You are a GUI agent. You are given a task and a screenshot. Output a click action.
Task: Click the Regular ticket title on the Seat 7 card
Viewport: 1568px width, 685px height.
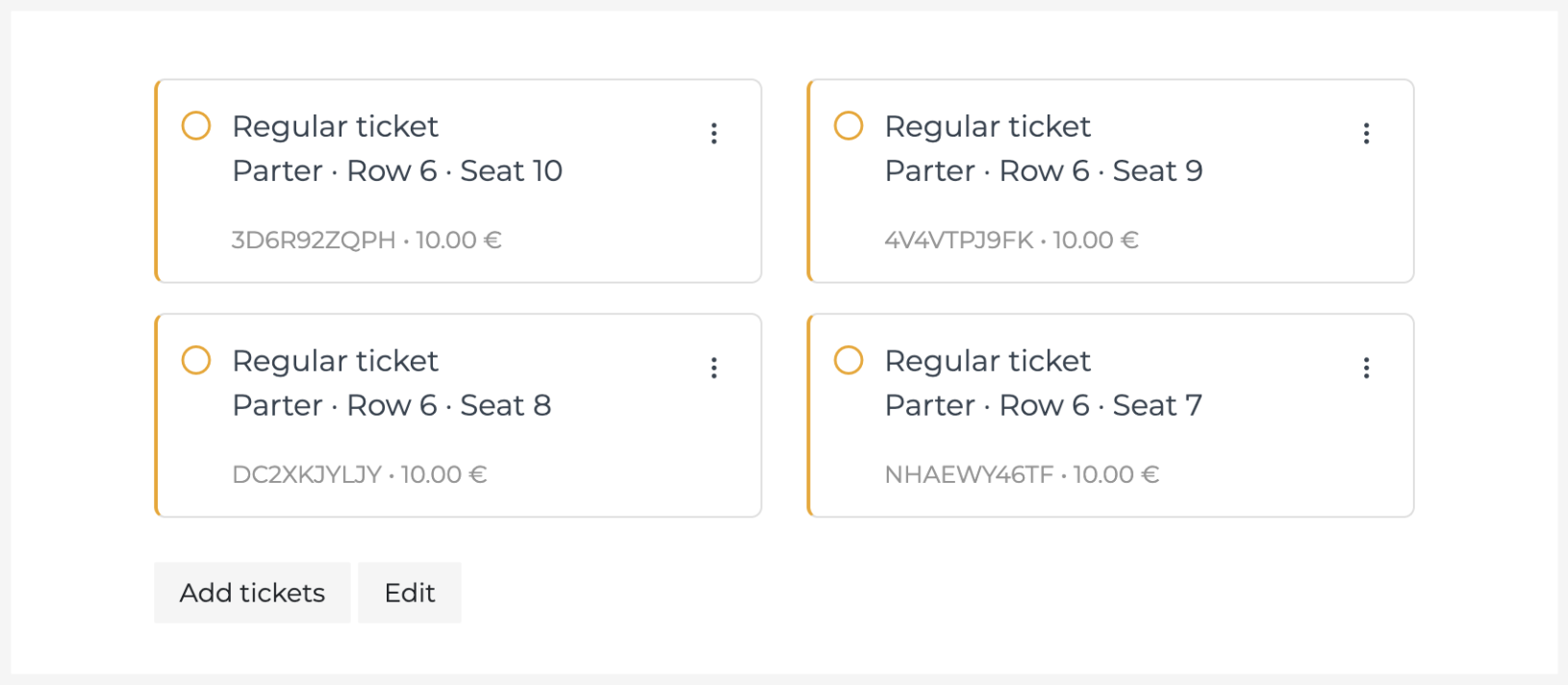[987, 360]
